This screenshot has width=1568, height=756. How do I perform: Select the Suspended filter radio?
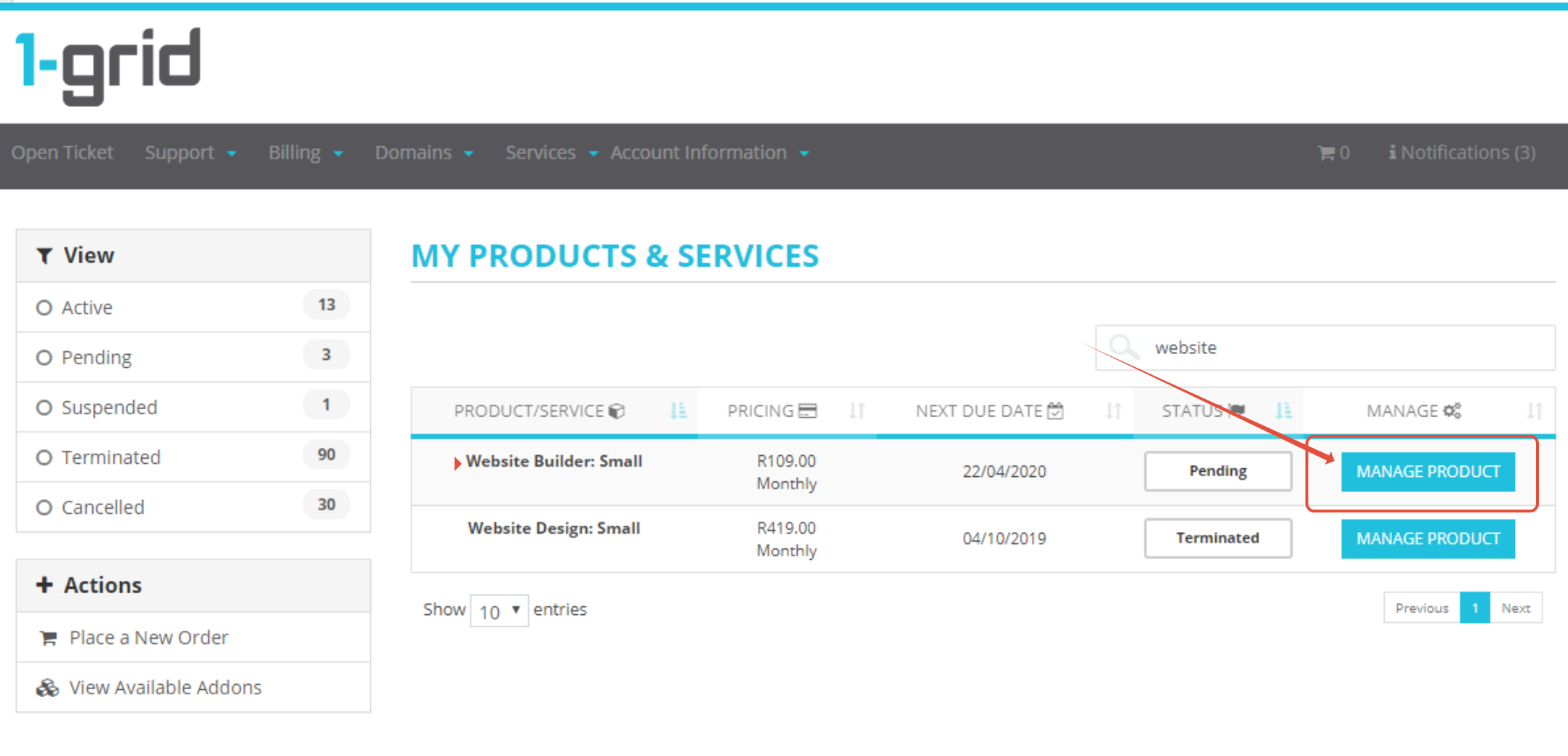44,408
